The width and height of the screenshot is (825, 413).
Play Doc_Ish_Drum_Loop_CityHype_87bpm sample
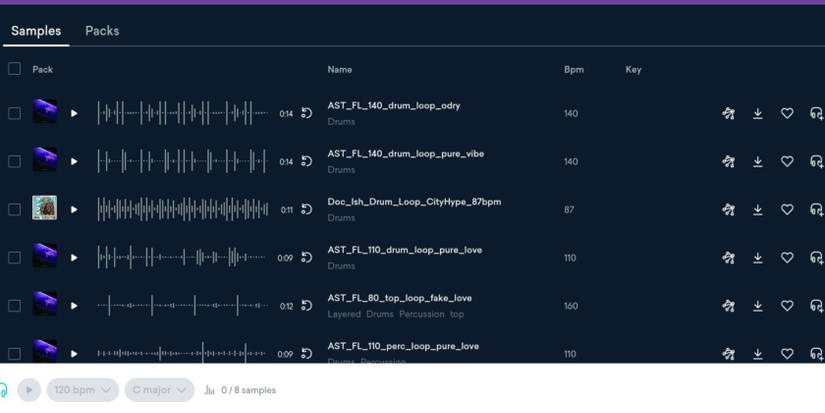pos(74,209)
